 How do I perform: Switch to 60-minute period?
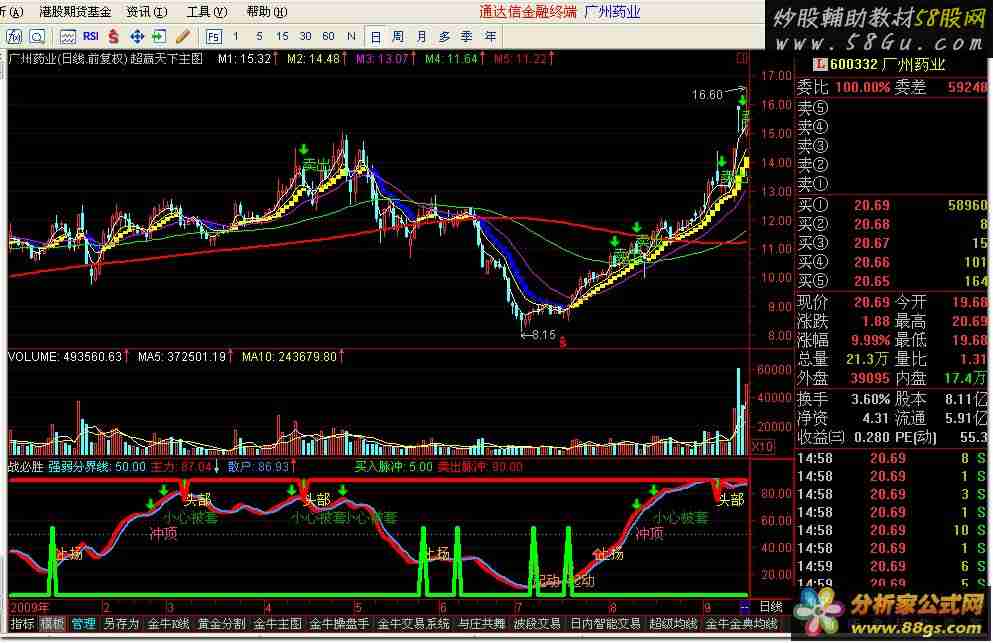click(x=328, y=36)
